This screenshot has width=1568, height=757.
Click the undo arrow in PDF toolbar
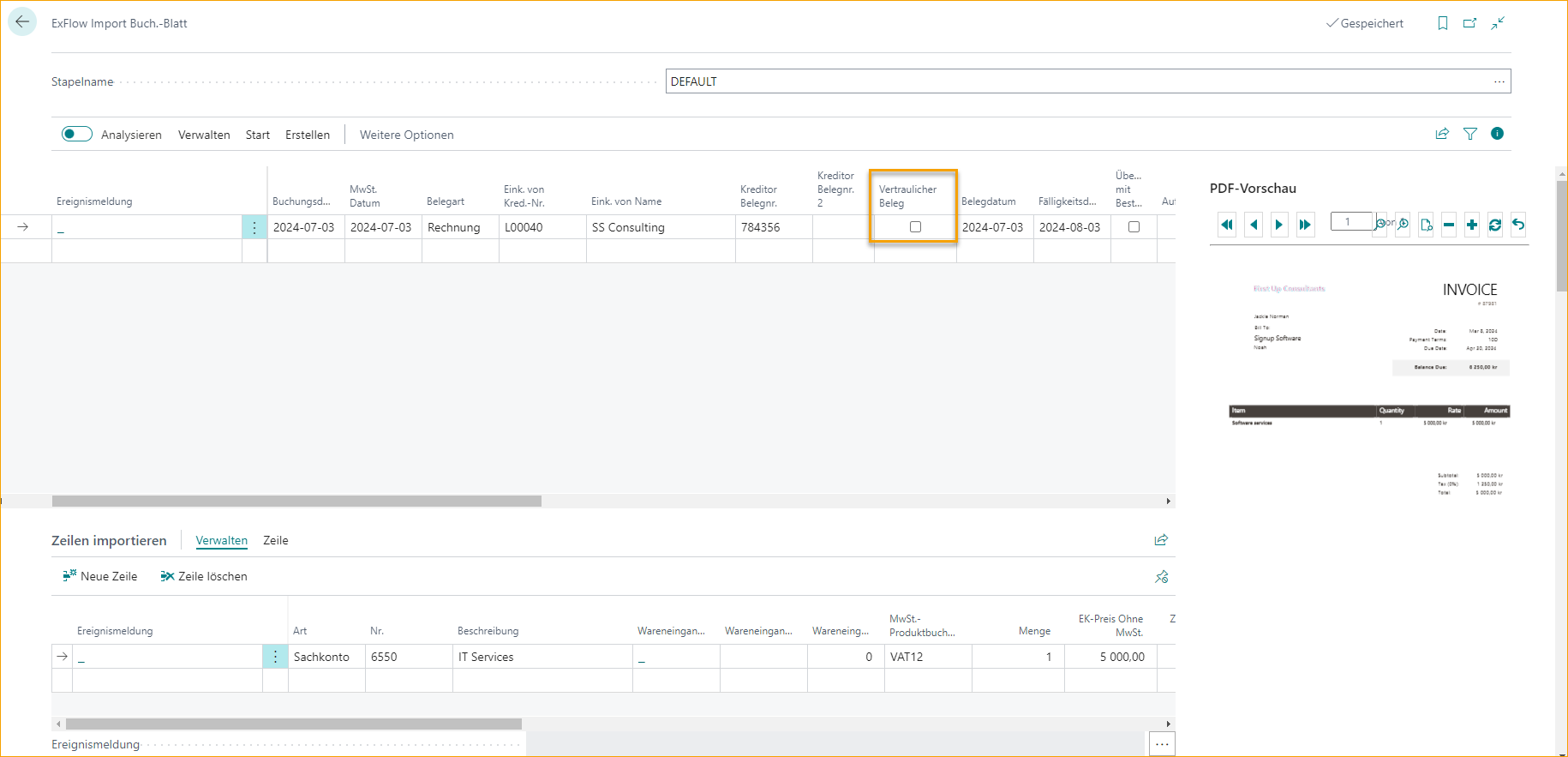1518,225
